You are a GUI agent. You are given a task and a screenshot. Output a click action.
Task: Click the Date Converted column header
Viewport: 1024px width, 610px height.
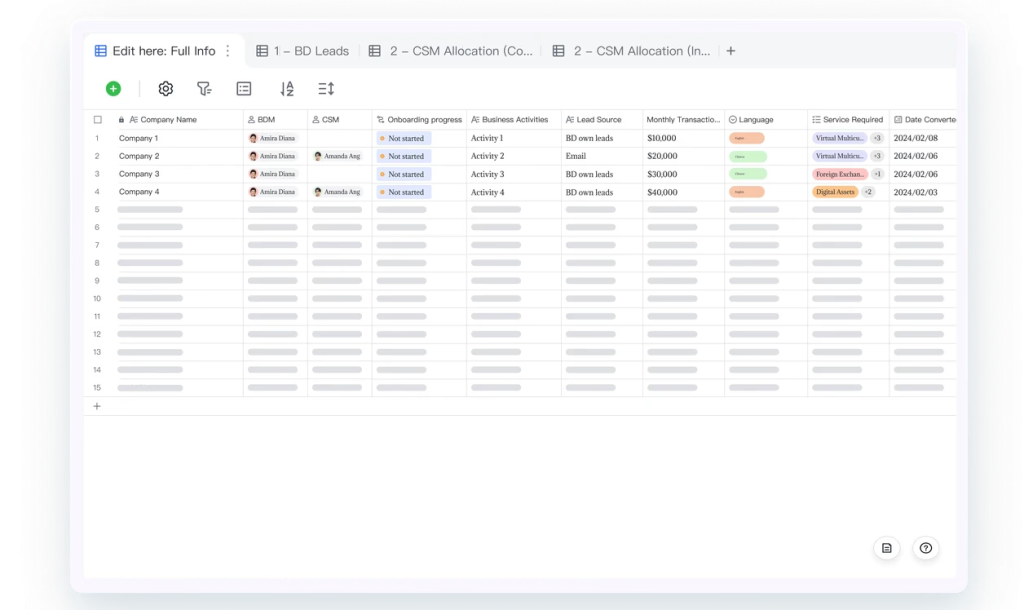[924, 120]
